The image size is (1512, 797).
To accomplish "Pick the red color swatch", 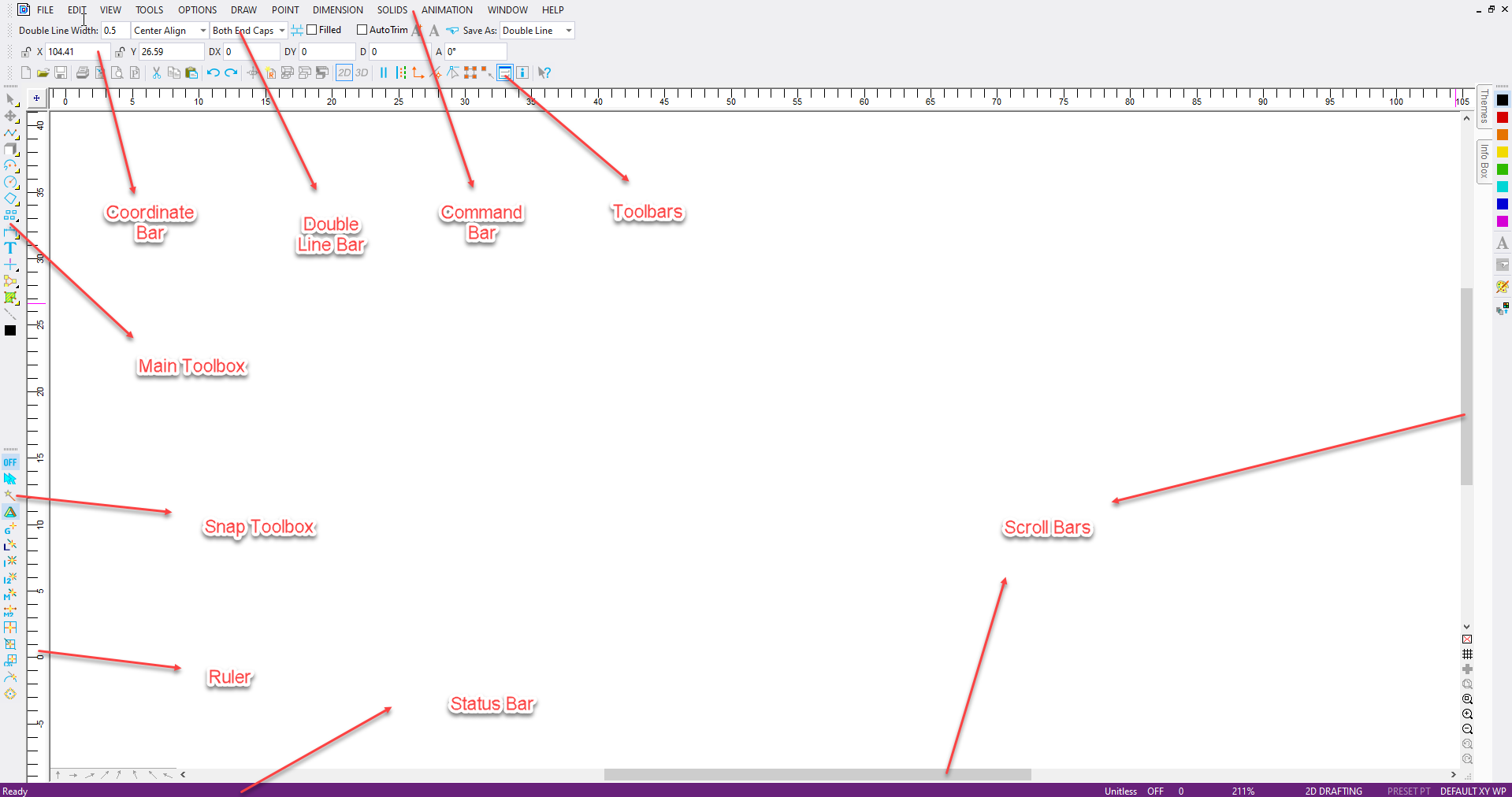I will click(1503, 117).
